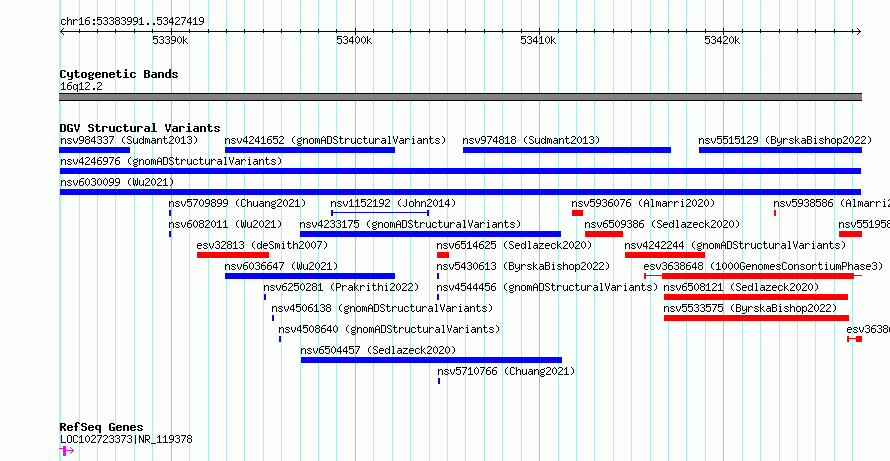Image resolution: width=890 pixels, height=461 pixels.
Task: Click nsv4508640 (gnomADStructuralVariants) label
Action: 389,329
